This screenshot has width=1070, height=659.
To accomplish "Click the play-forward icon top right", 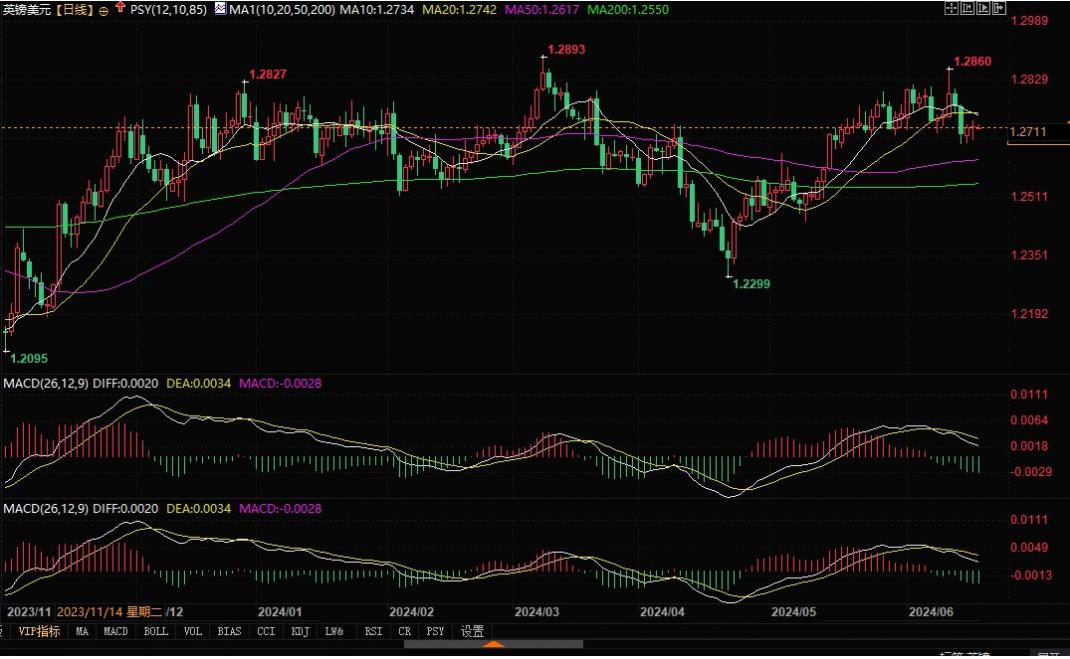I will pyautogui.click(x=983, y=8).
